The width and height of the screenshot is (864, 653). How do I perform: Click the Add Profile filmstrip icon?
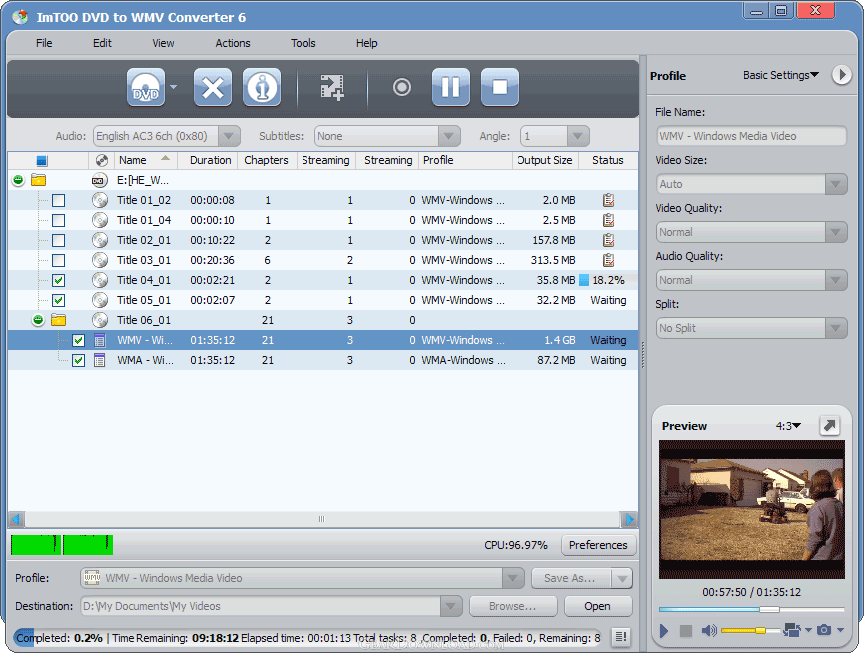pos(332,87)
